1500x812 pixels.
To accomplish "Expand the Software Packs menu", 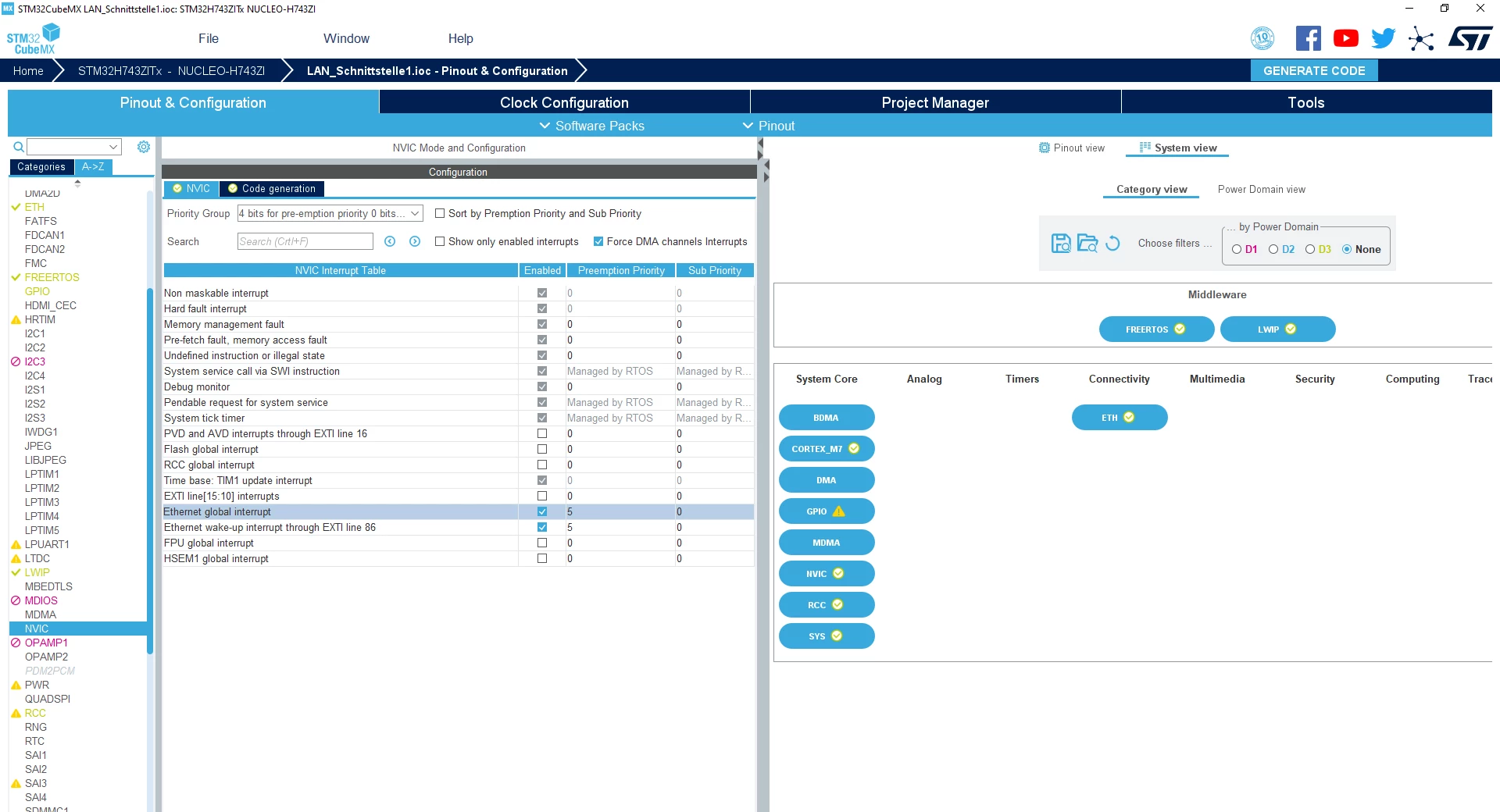I will 592,126.
